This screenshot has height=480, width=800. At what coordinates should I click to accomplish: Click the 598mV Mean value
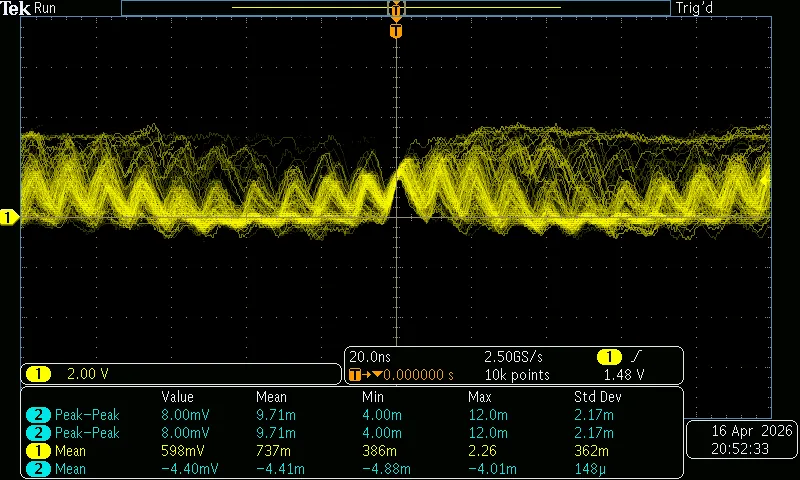point(183,451)
